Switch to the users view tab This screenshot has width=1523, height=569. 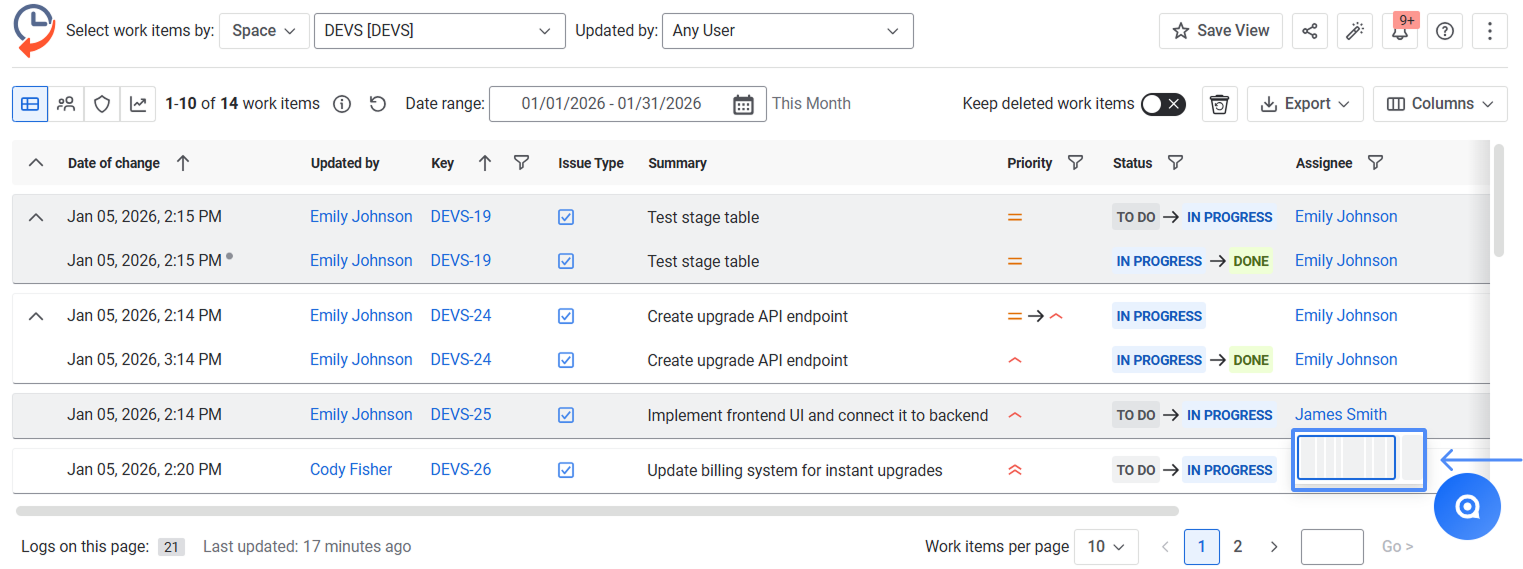66,104
